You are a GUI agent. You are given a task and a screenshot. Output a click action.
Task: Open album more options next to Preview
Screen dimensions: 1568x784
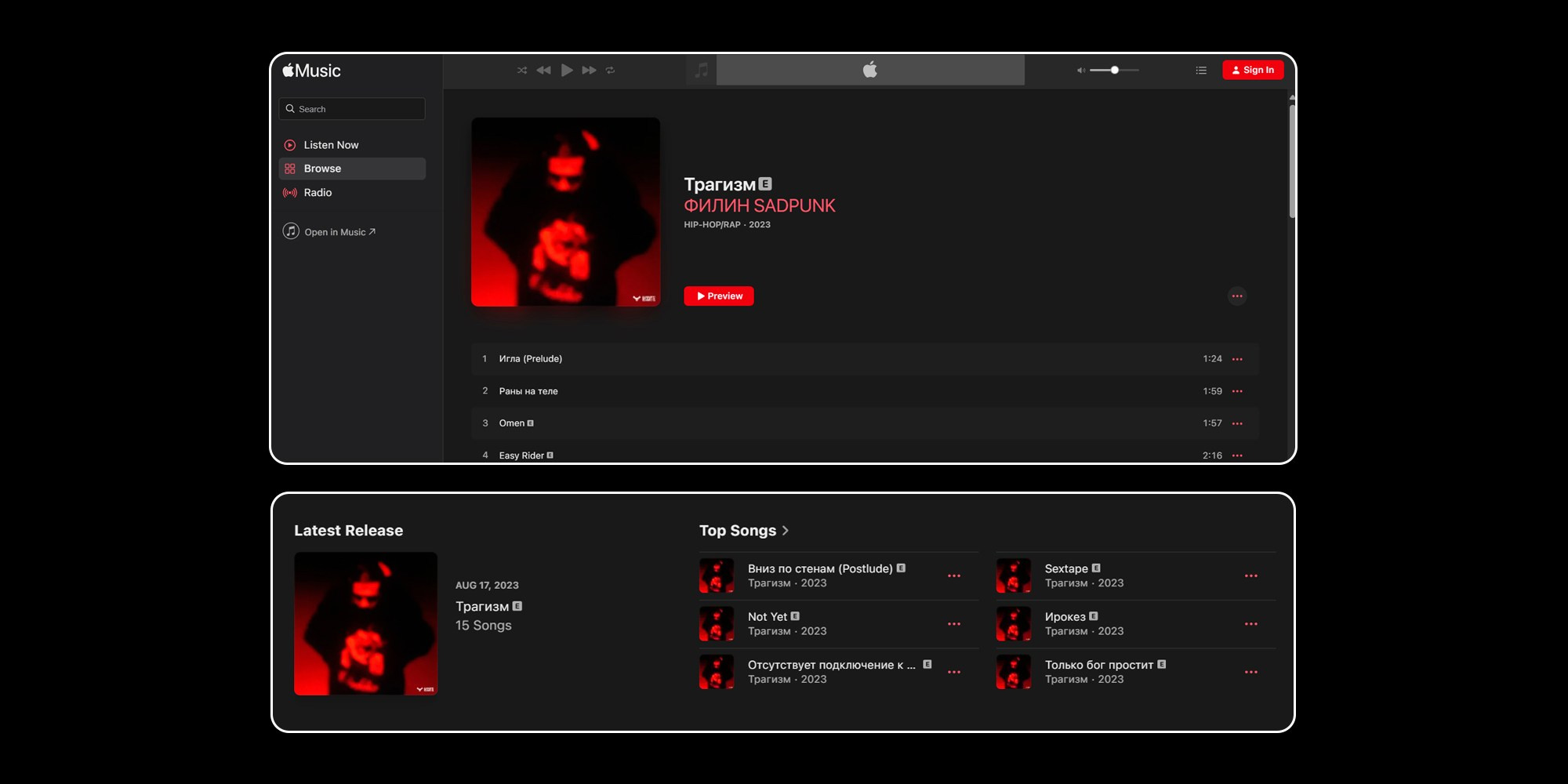1236,296
